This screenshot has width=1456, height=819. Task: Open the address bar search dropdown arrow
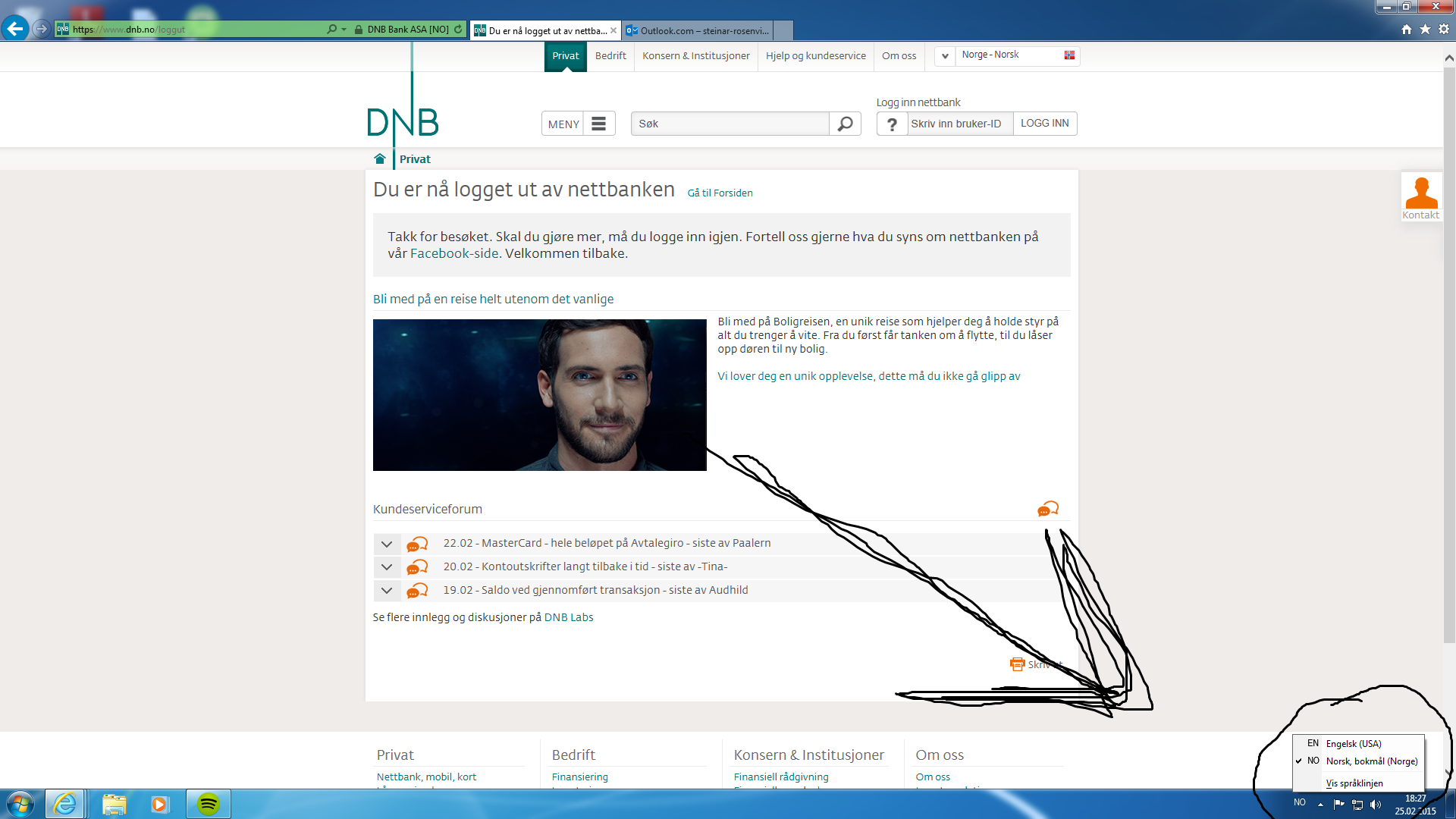coord(344,29)
